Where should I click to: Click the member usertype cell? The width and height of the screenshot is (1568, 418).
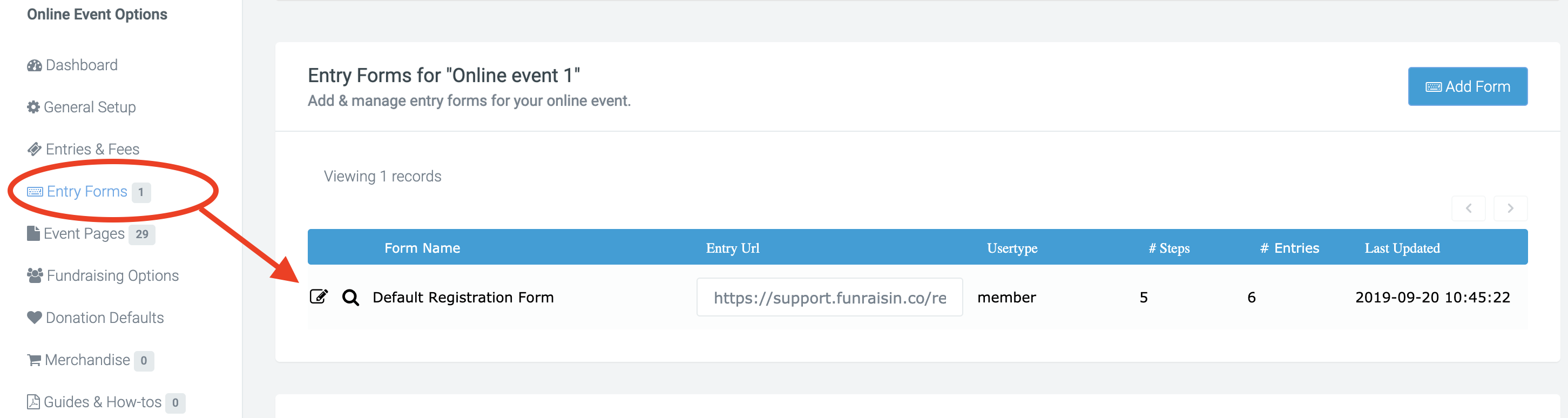pos(1006,298)
